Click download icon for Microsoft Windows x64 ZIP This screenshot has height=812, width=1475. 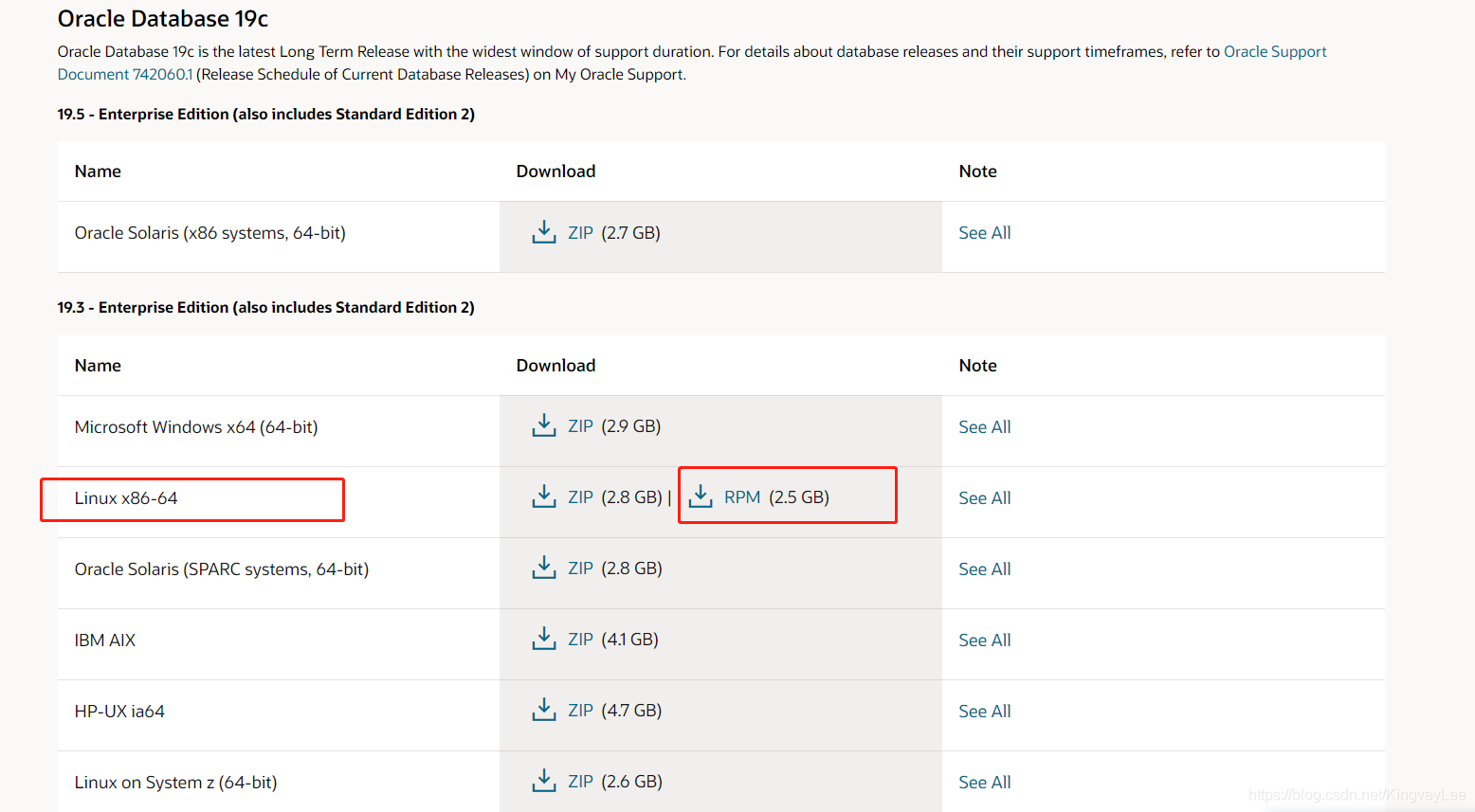[x=544, y=425]
